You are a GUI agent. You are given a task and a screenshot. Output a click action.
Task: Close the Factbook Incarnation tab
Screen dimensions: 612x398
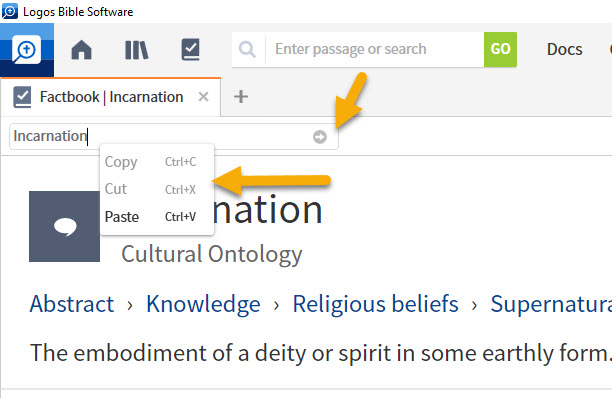203,96
